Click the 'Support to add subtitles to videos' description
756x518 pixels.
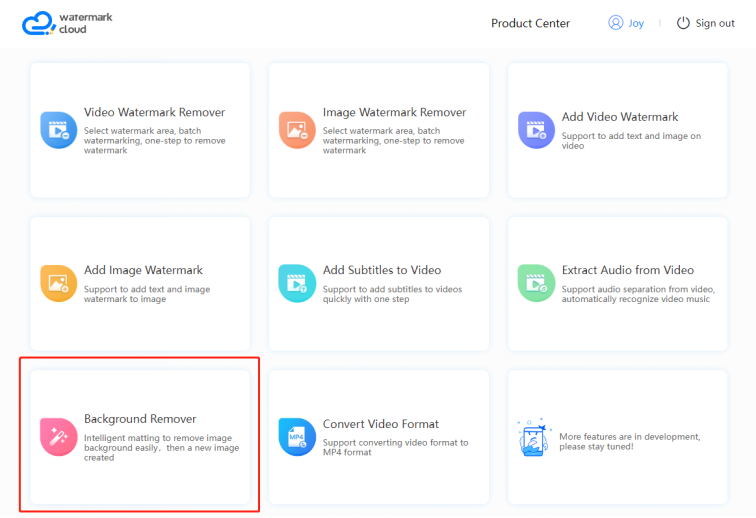point(392,294)
